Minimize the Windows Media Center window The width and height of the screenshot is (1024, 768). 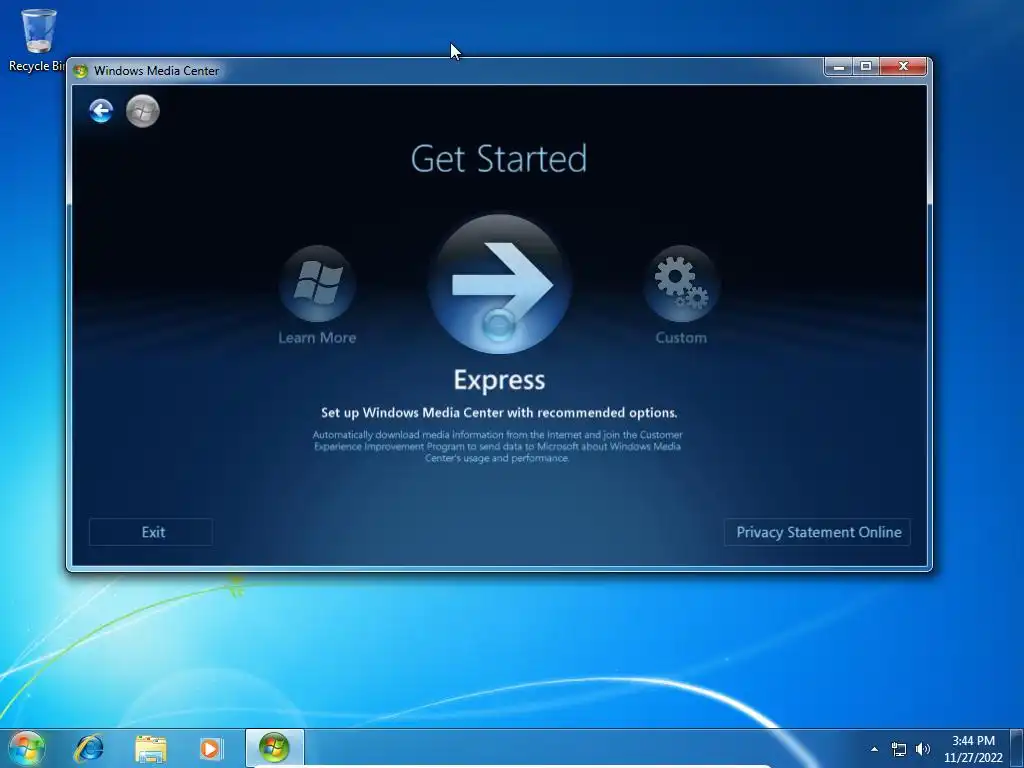839,67
